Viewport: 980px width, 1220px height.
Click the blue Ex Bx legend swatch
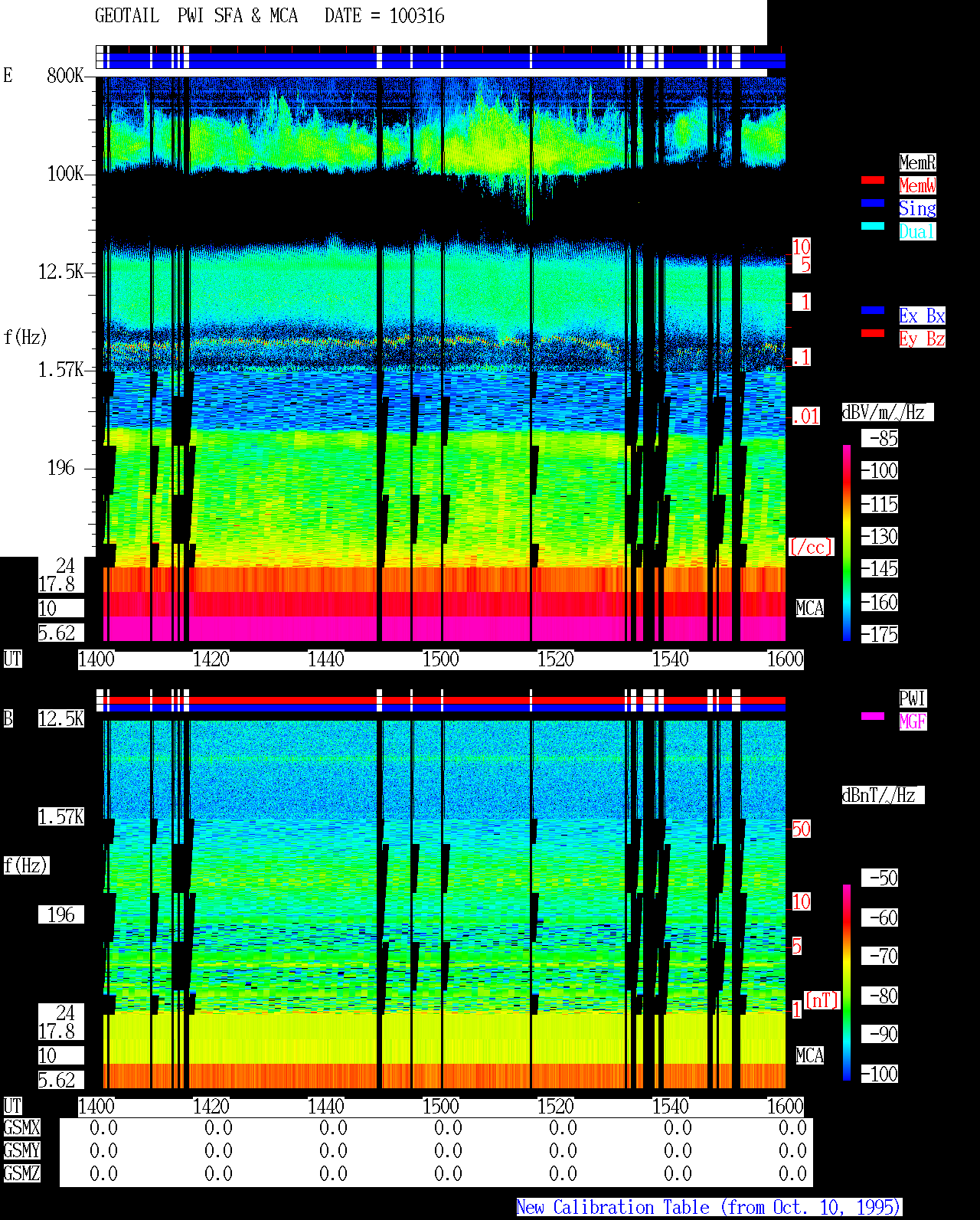[x=873, y=310]
